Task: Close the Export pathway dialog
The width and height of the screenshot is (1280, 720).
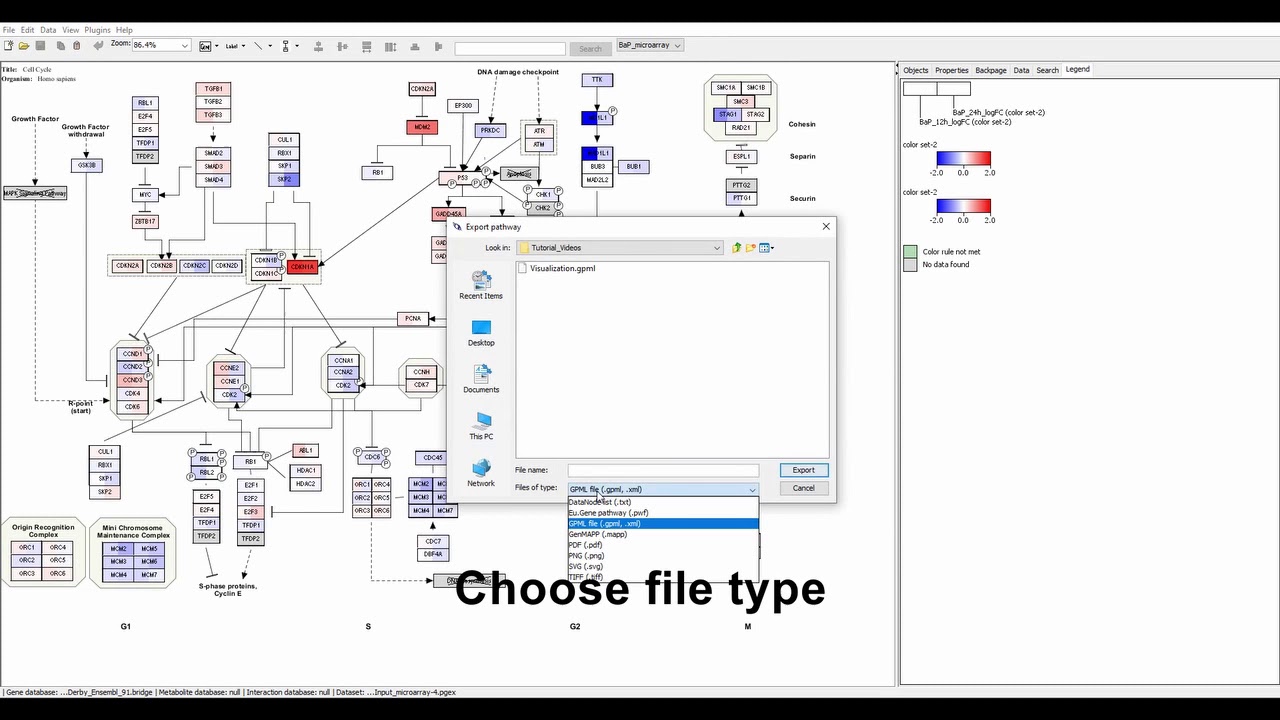Action: (826, 227)
